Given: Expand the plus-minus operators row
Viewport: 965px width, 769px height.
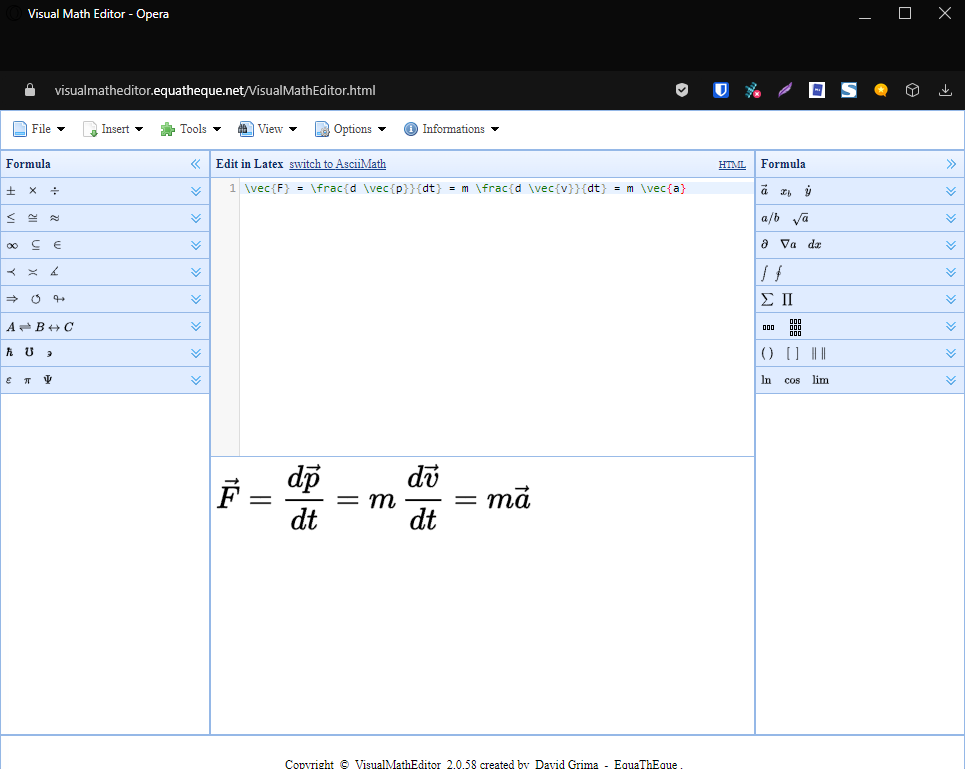Looking at the screenshot, I should pos(196,191).
